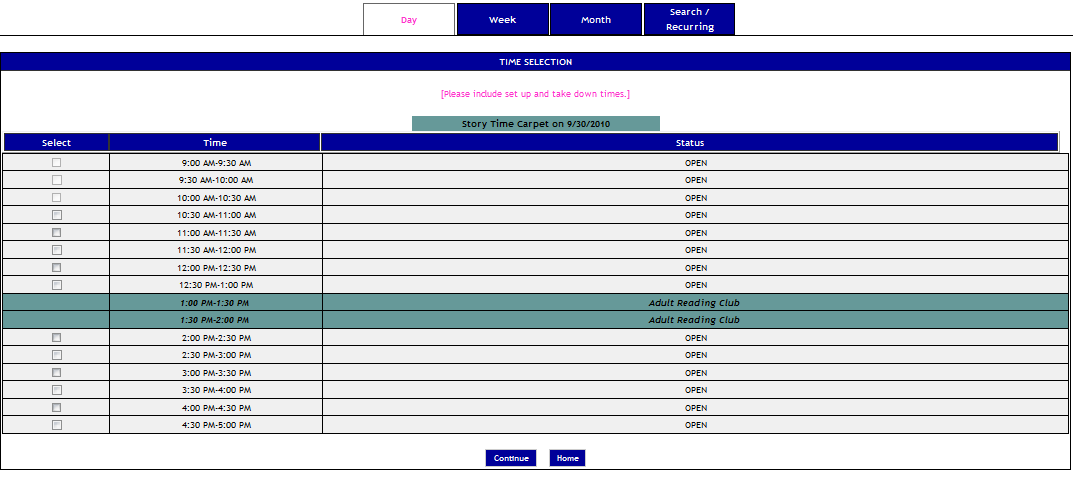The height and width of the screenshot is (480, 1073).
Task: Click the Continue button
Action: (511, 458)
